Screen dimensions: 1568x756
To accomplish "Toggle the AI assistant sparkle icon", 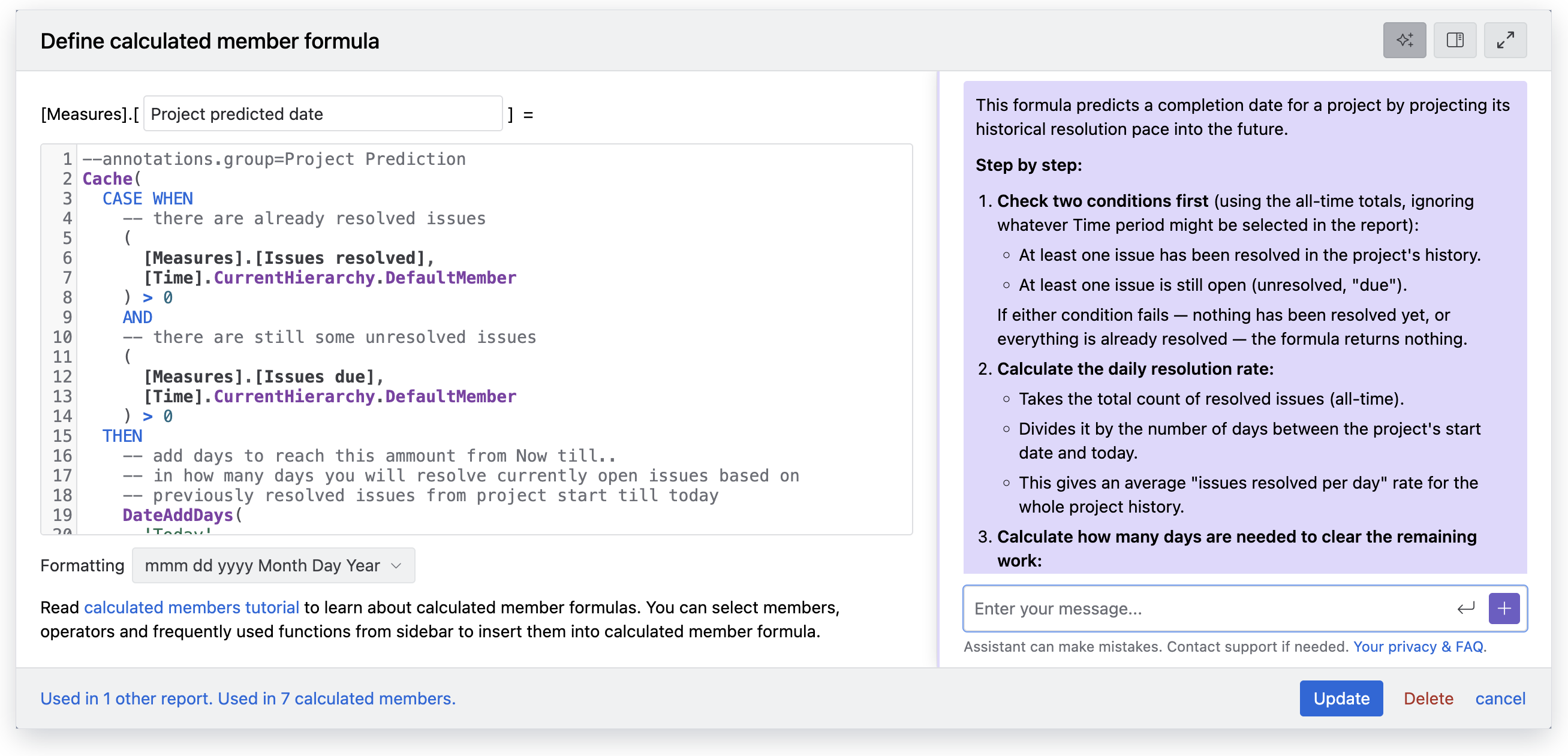I will click(x=1404, y=40).
